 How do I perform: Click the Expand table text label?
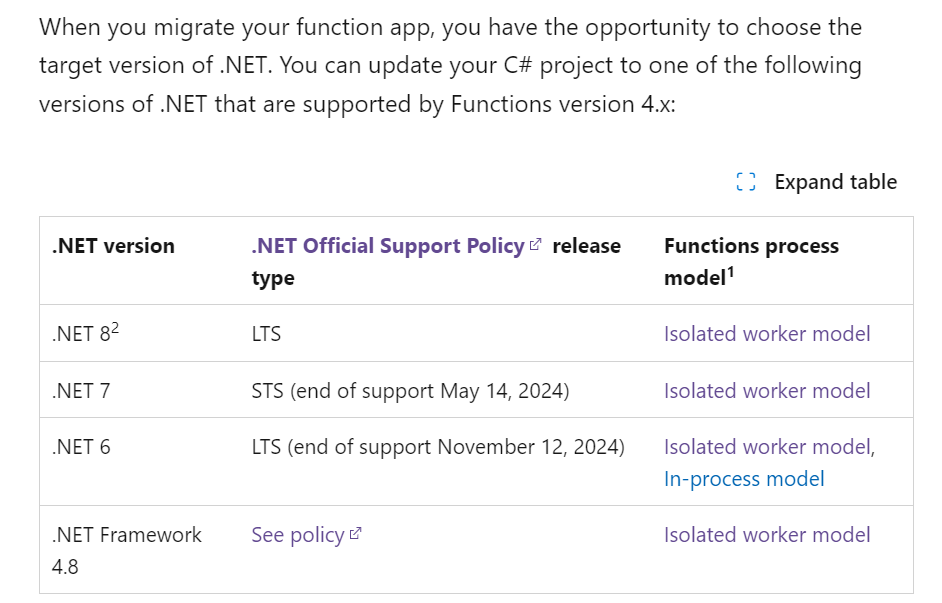[835, 181]
